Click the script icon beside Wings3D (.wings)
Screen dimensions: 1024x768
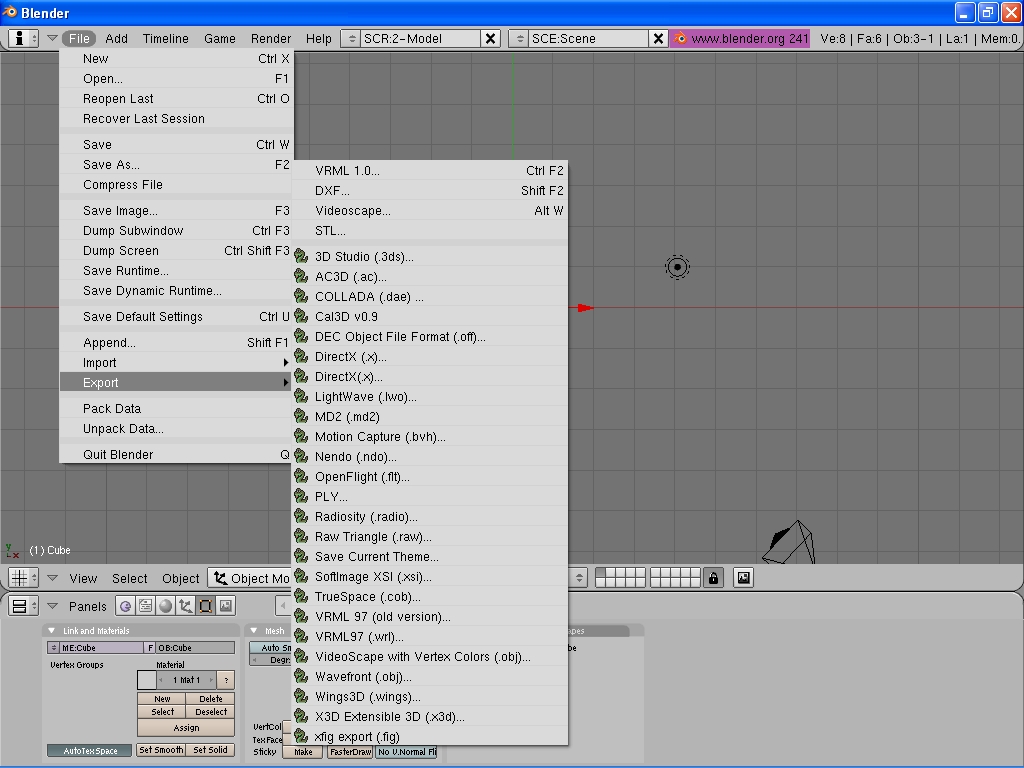301,696
